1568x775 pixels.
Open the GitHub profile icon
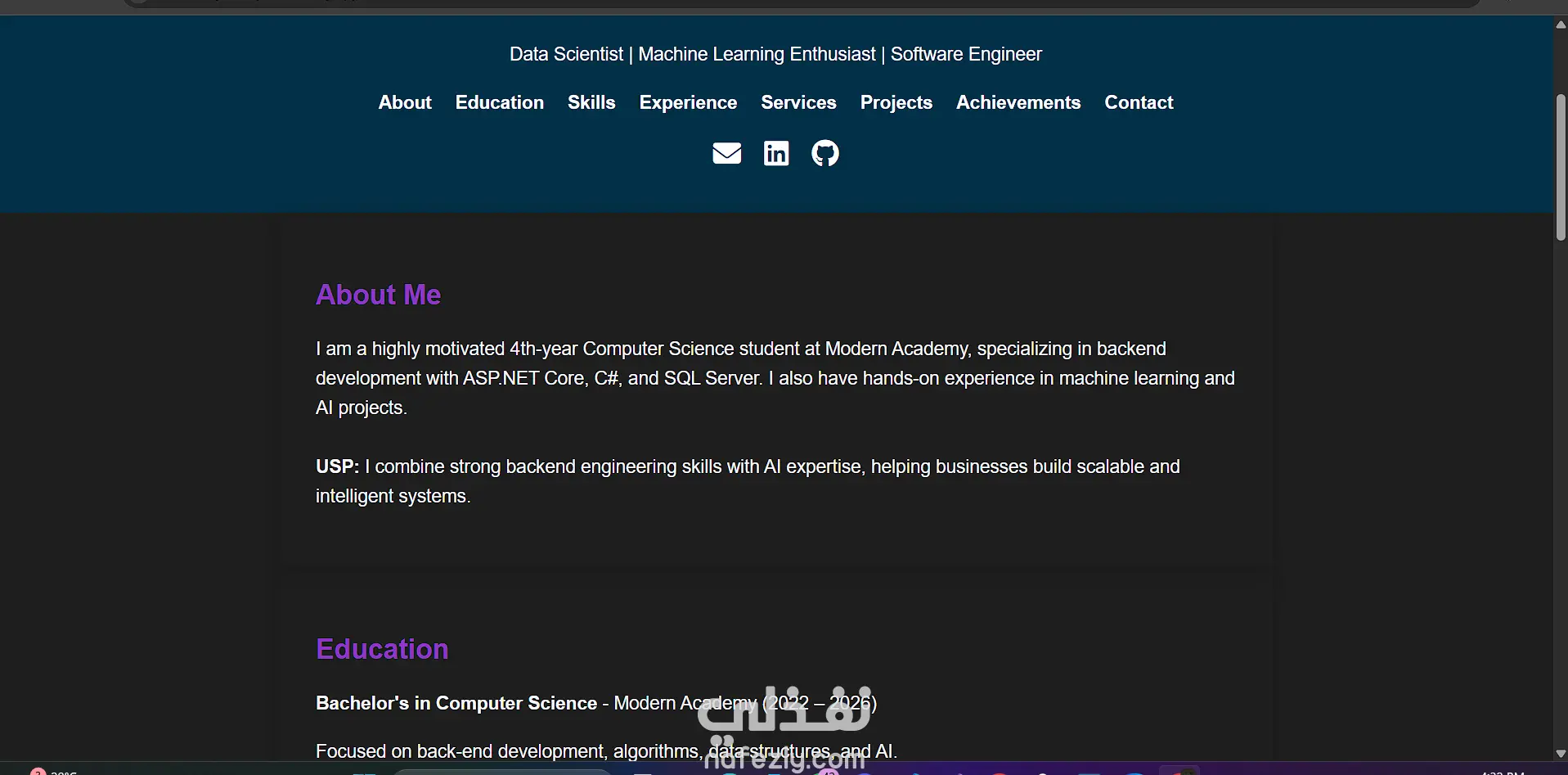point(825,153)
